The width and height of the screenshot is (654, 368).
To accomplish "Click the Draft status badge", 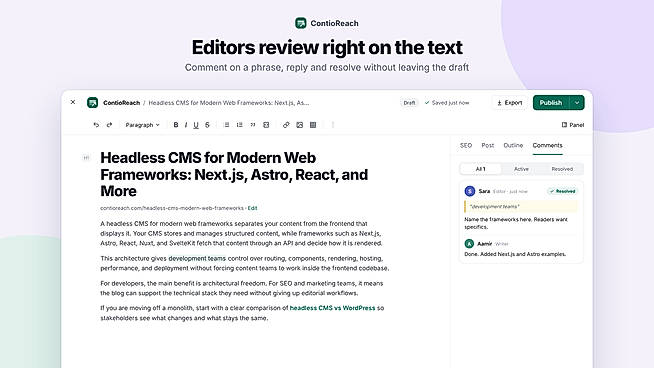I will coord(409,103).
